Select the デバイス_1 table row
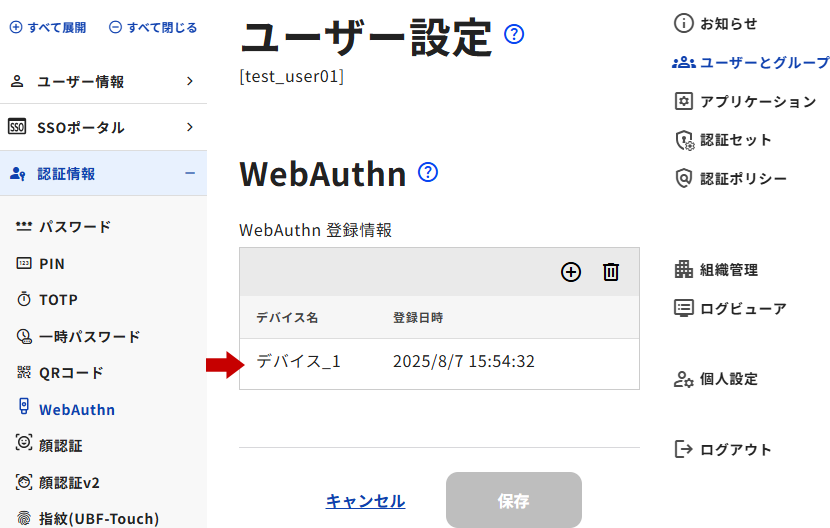The image size is (830, 528). (x=439, y=362)
